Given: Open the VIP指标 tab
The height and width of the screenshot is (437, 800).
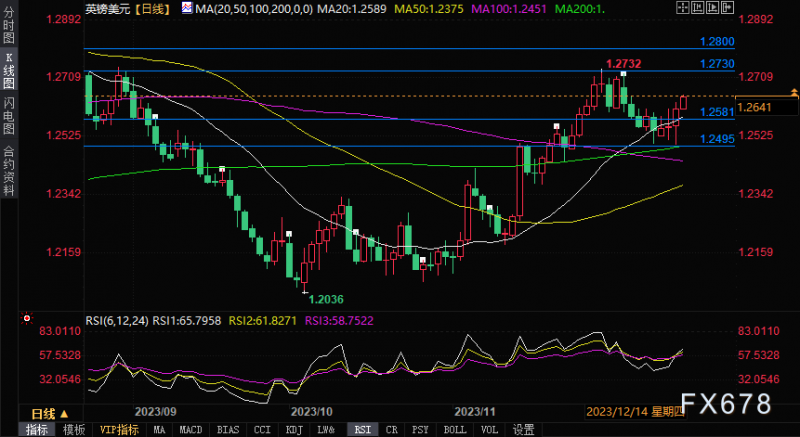Looking at the screenshot, I should [x=119, y=430].
